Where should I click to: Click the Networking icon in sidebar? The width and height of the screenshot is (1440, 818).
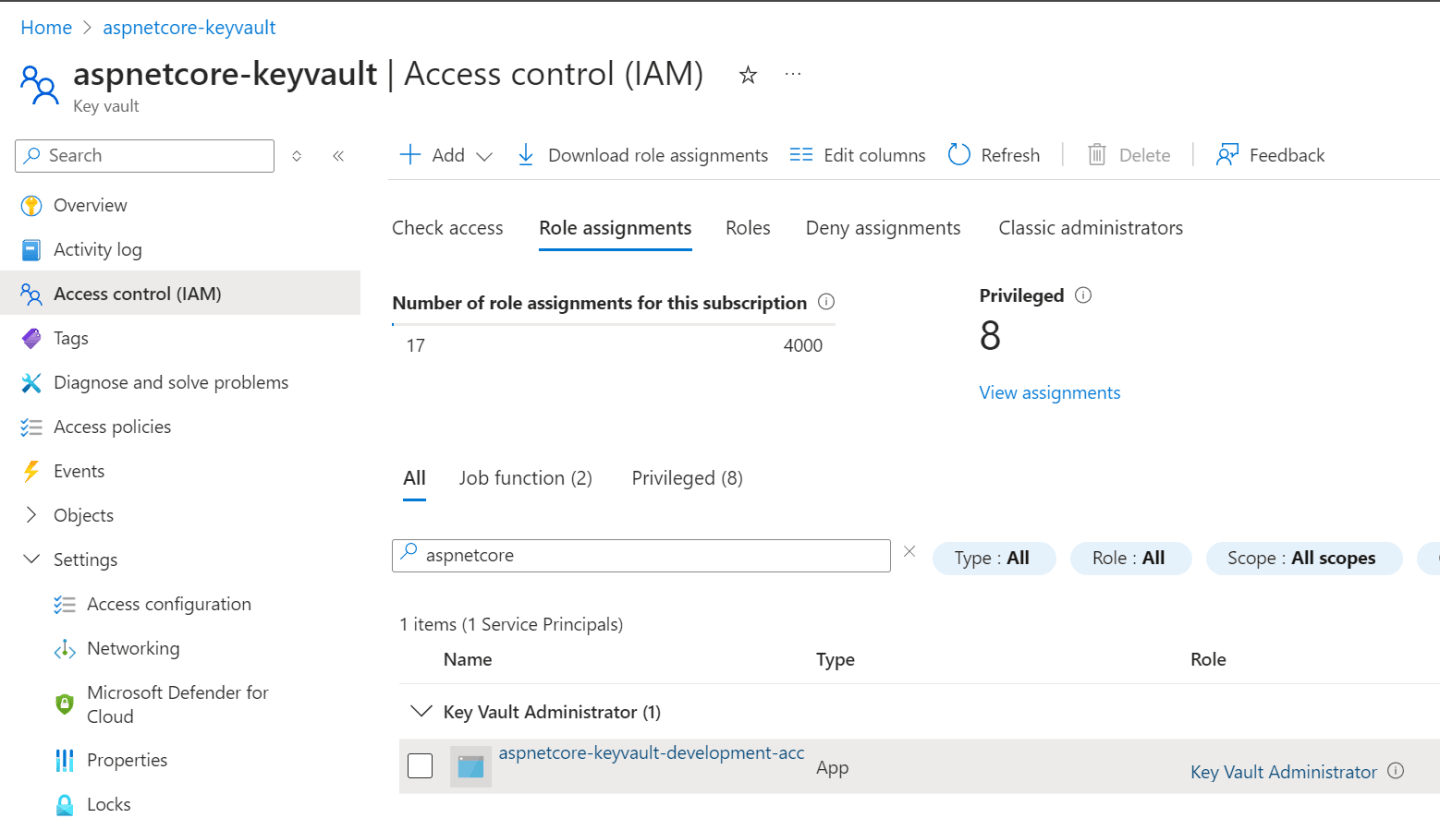65,649
